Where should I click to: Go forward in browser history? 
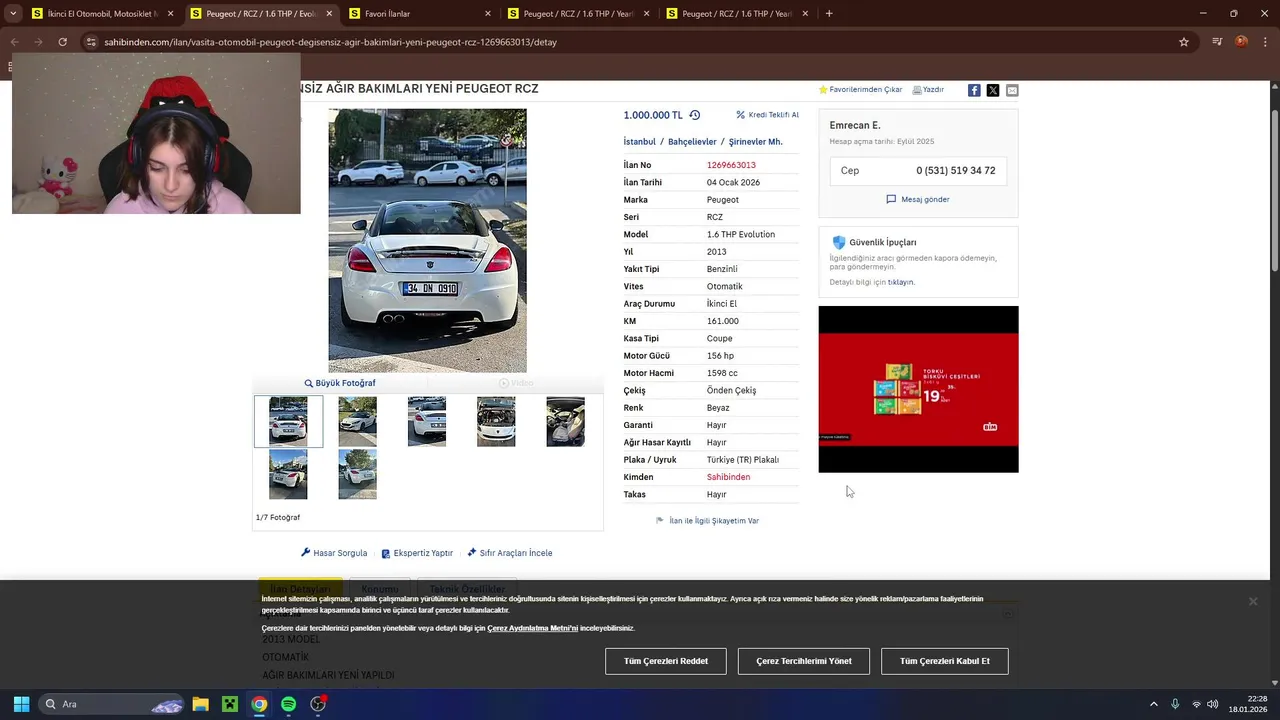[x=38, y=42]
